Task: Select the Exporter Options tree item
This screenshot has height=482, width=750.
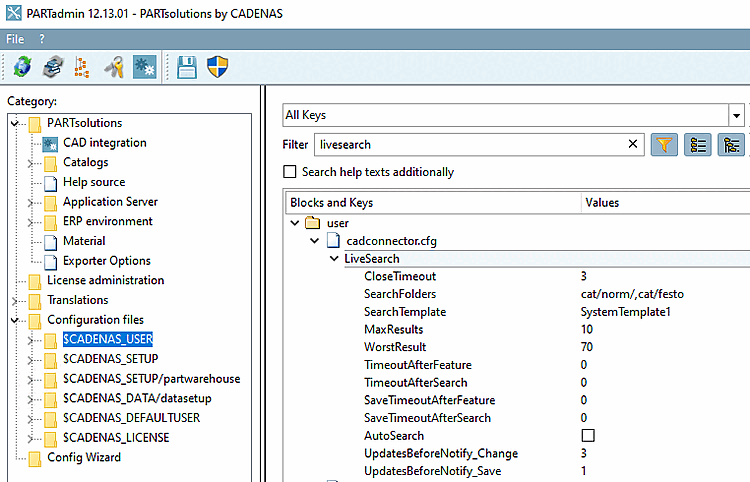Action: (107, 261)
